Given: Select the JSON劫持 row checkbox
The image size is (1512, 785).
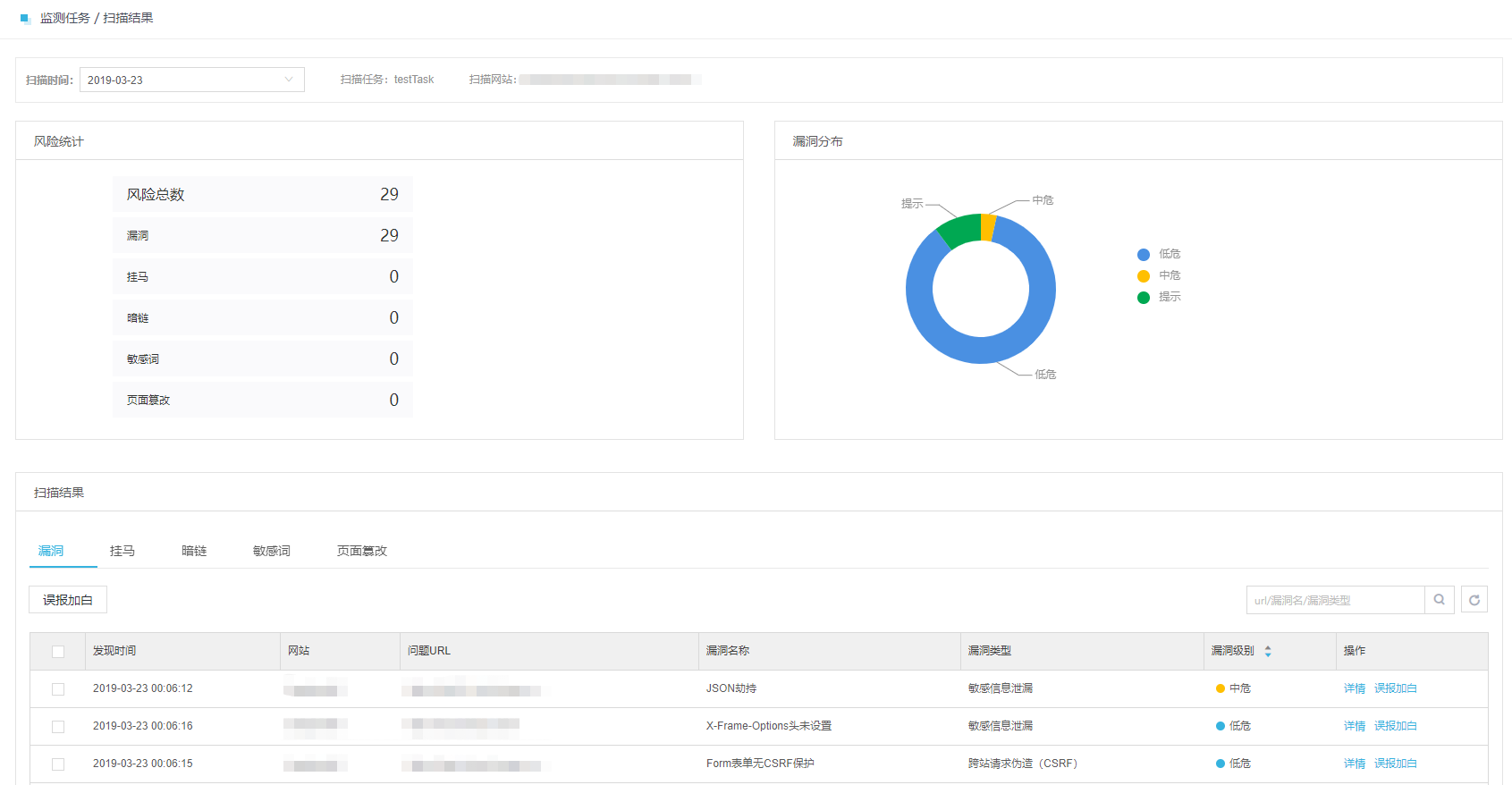Looking at the screenshot, I should (58, 689).
